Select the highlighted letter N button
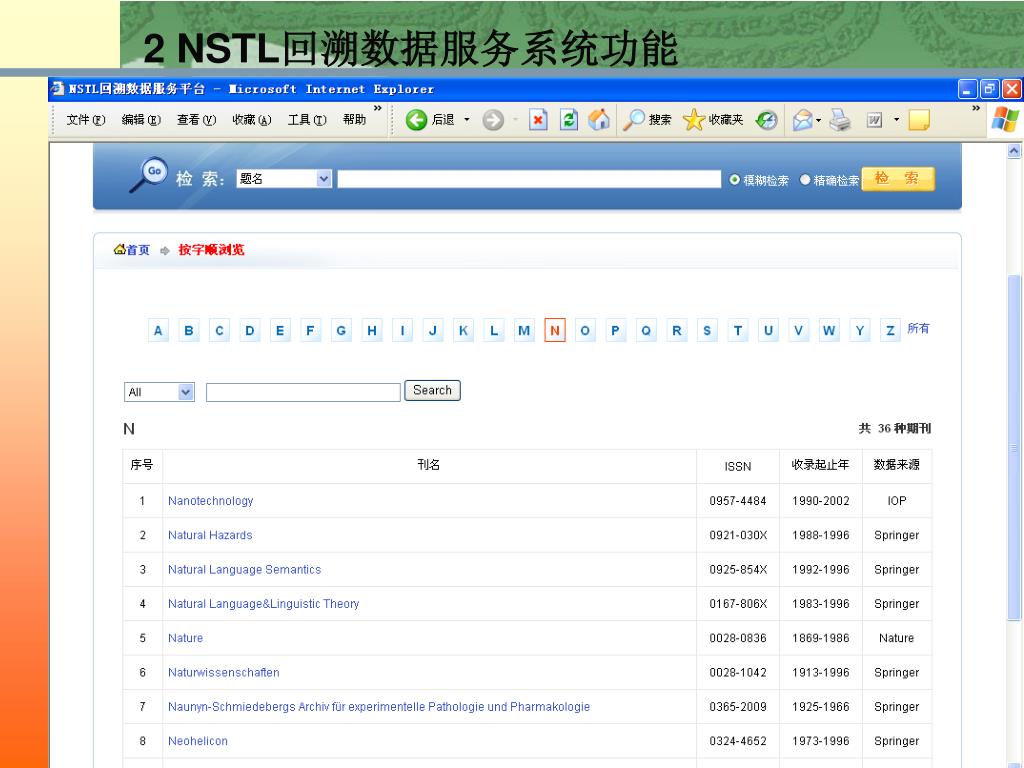This screenshot has width=1024, height=768. coord(554,330)
